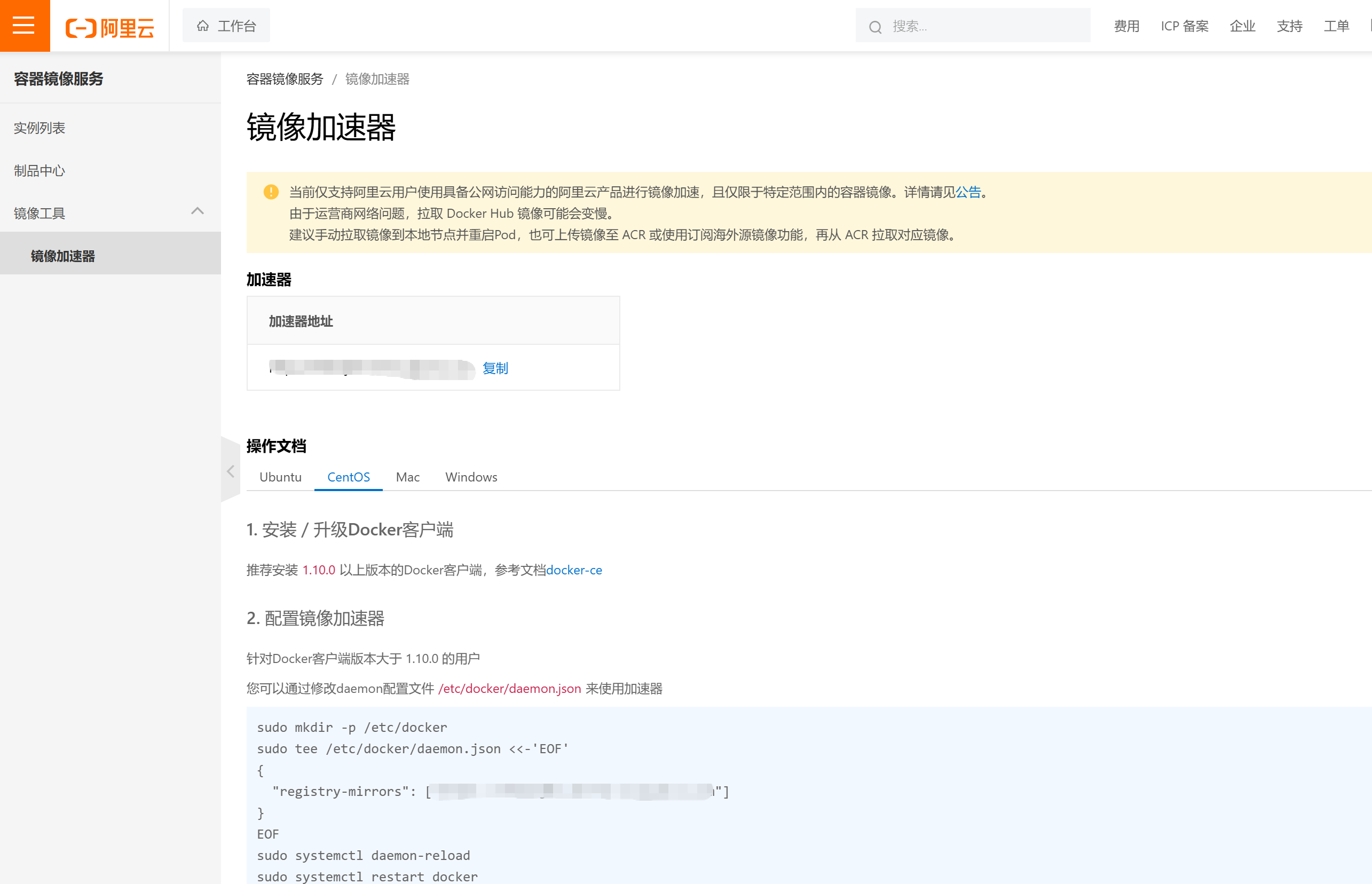Click the blurred accelerator address text

pos(372,369)
